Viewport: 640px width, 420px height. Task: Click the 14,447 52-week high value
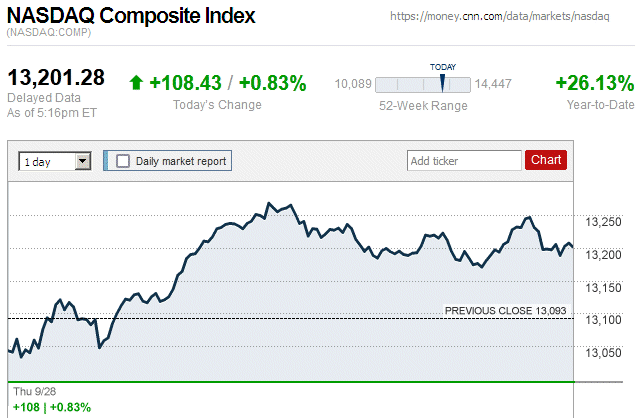pos(493,84)
